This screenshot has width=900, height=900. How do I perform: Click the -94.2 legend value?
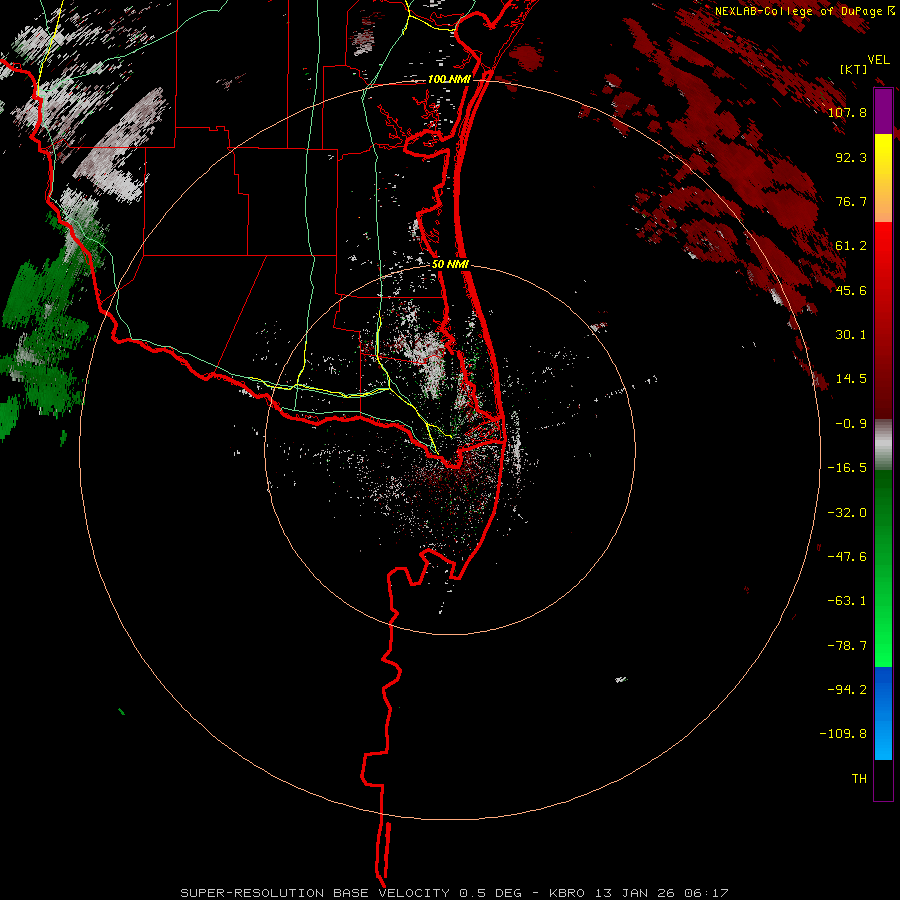tap(847, 690)
